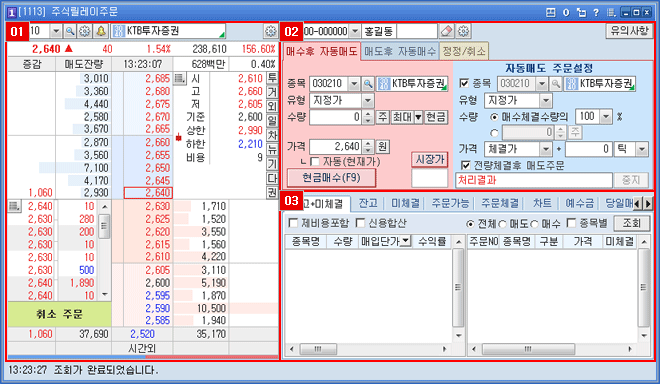Open the 체결가 price dropdown
The width and height of the screenshot is (660, 384).
[x=546, y=149]
